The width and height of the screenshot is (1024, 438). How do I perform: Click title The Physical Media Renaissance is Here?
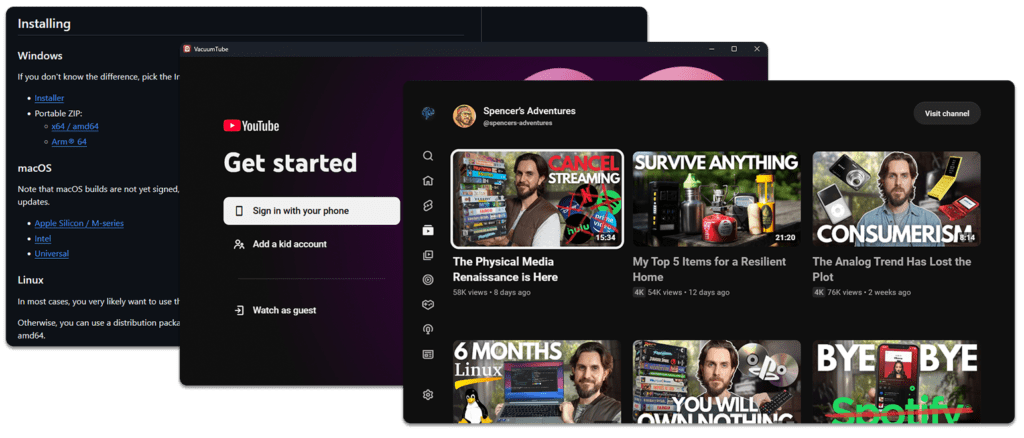(505, 269)
